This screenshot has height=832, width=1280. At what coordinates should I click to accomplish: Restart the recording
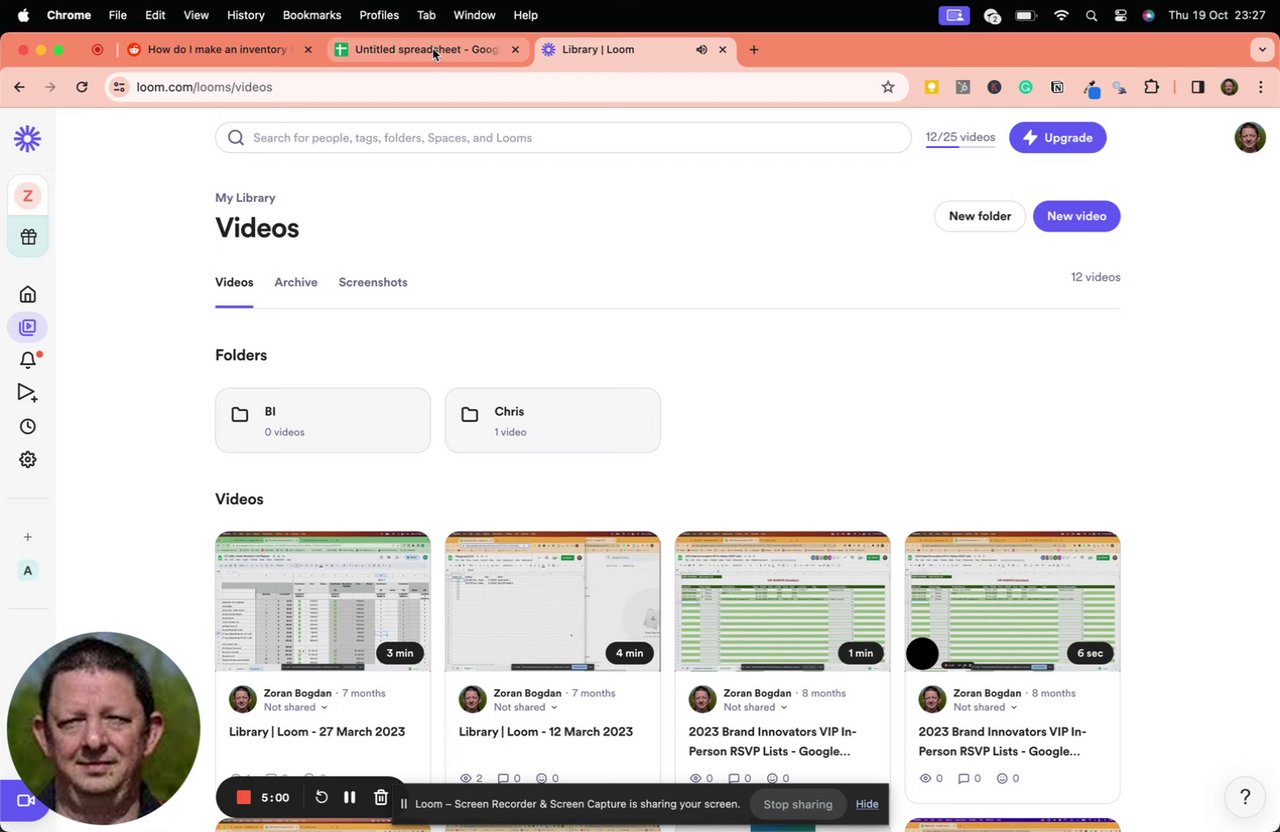point(321,797)
